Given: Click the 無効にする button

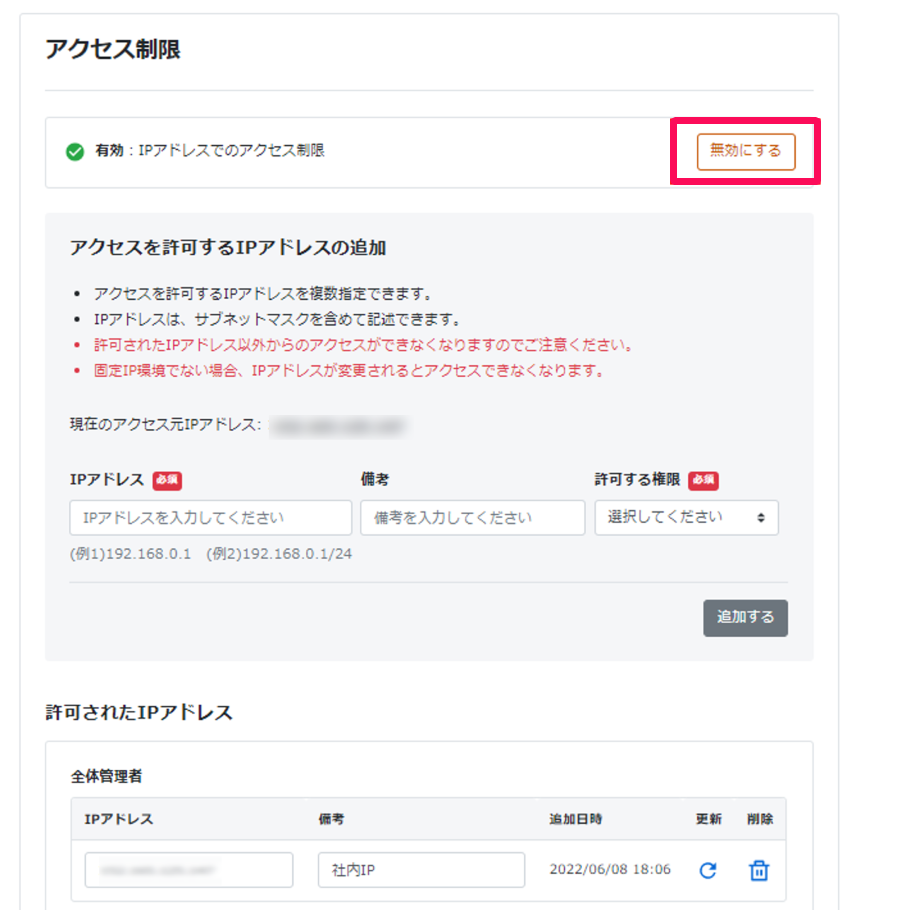Looking at the screenshot, I should point(746,151).
